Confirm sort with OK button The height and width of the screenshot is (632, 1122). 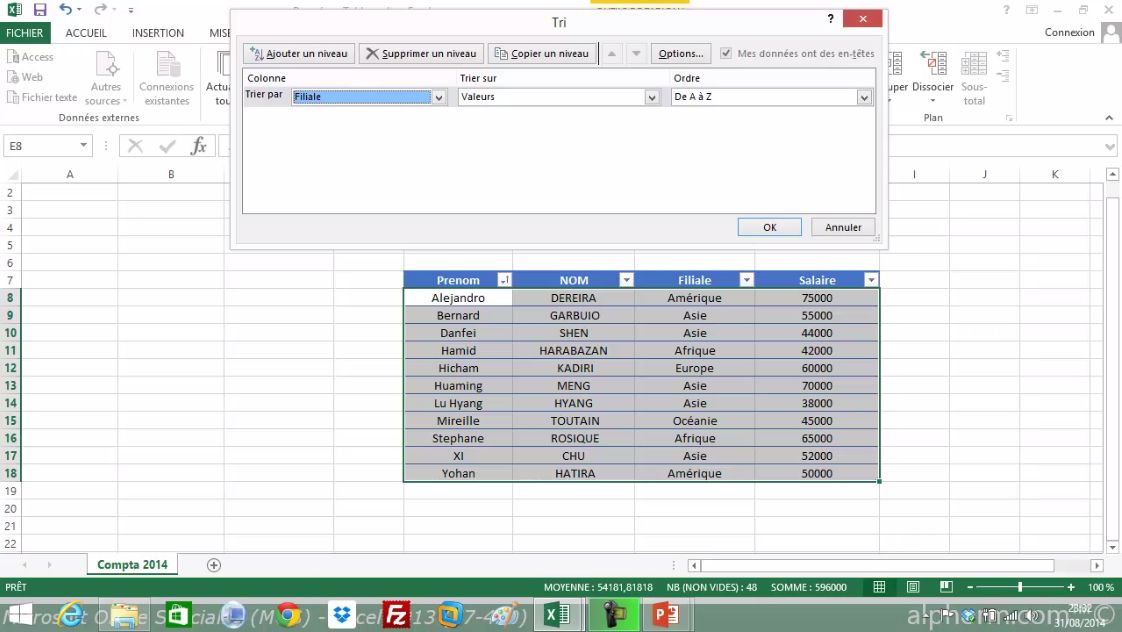tap(769, 227)
